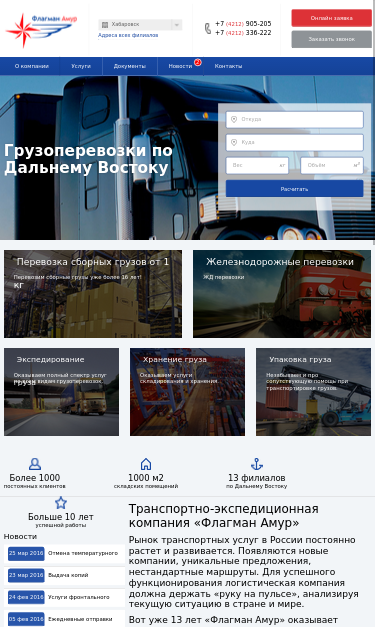The image size is (375, 627).
Task: Click the 24 фев 2016 date badge
Action: (x=26, y=597)
